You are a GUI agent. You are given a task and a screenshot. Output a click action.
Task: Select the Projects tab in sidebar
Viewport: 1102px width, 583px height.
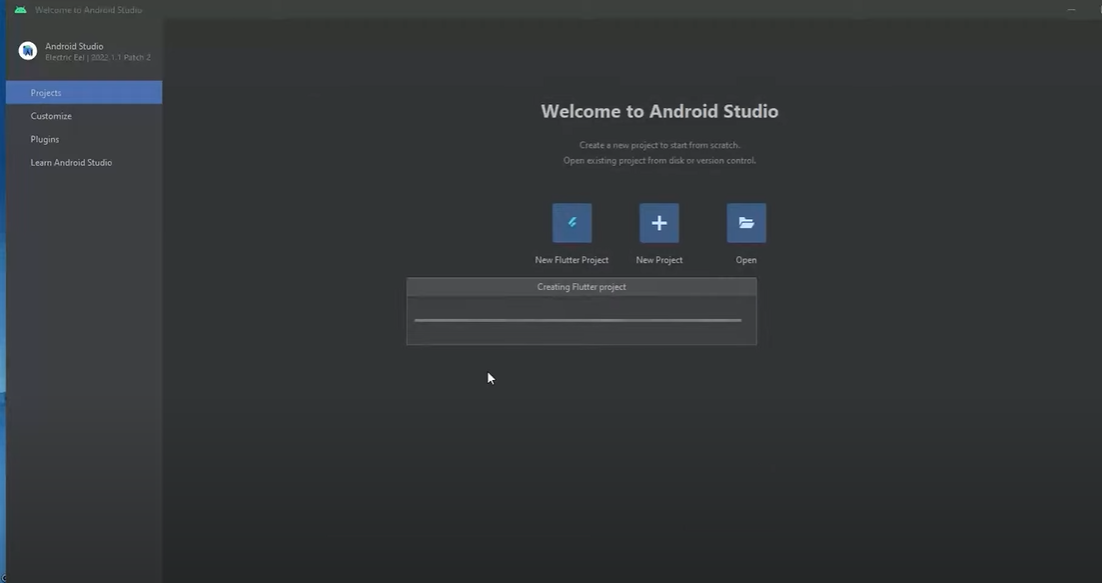coord(84,93)
